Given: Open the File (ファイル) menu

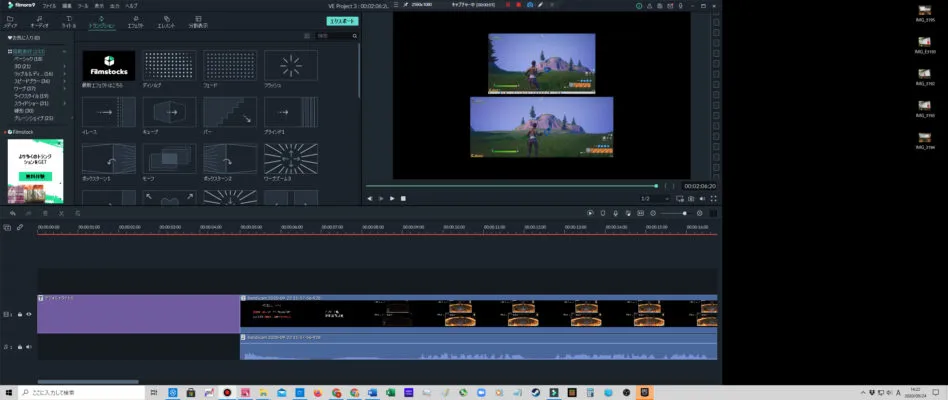Looking at the screenshot, I should click(50, 5).
